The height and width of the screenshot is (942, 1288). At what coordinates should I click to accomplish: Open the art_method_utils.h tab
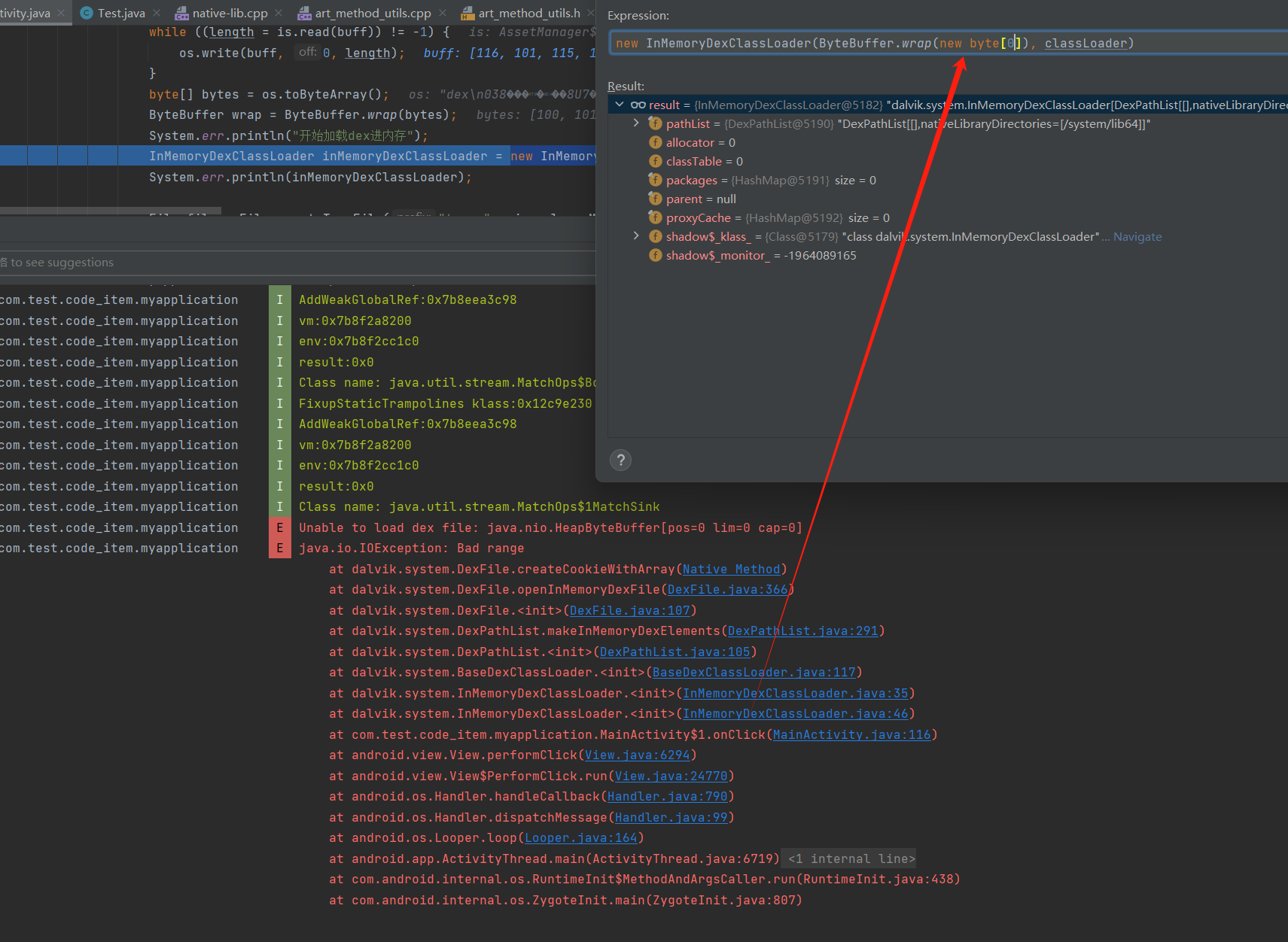click(x=529, y=13)
